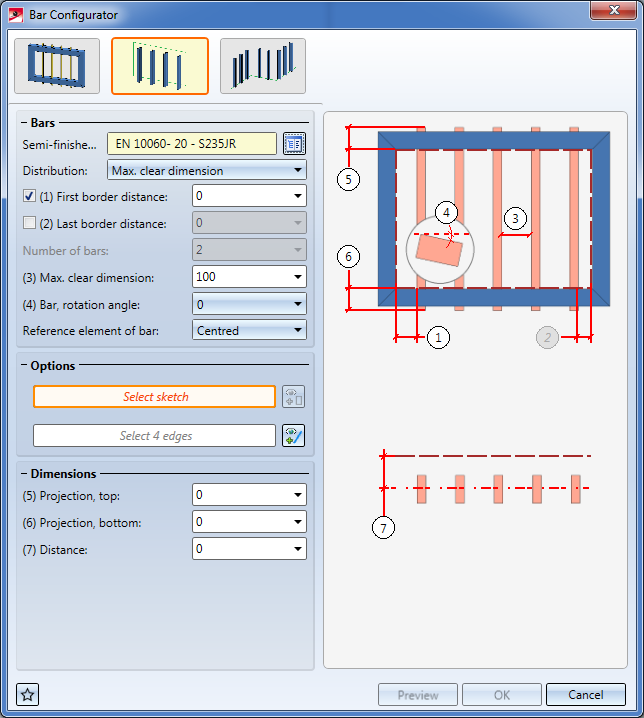Image resolution: width=644 pixels, height=718 pixels.
Task: Click the semi-finished product field EN 10060
Action: pyautogui.click(x=192, y=144)
